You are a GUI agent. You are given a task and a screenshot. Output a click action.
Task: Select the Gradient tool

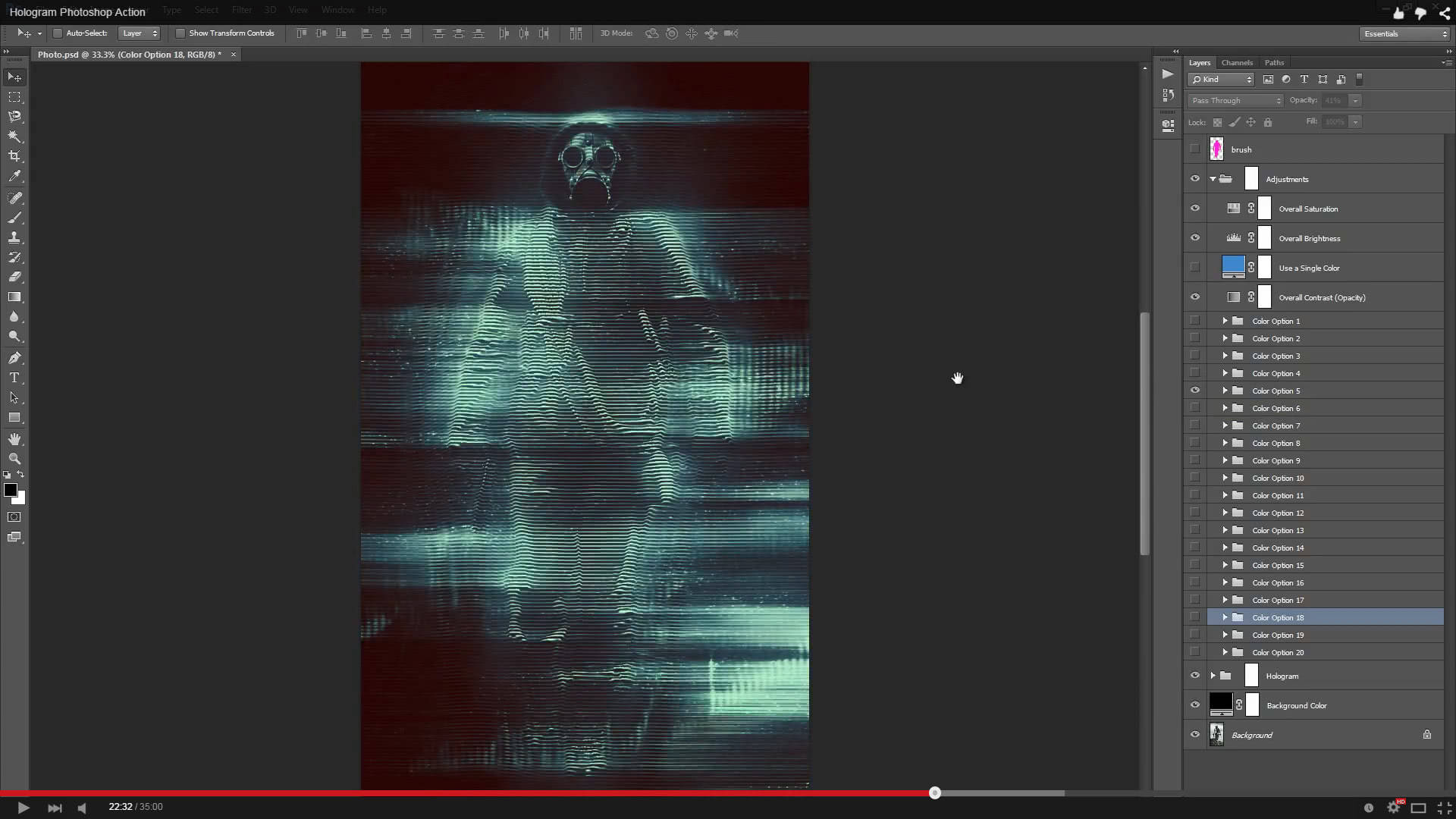[14, 297]
